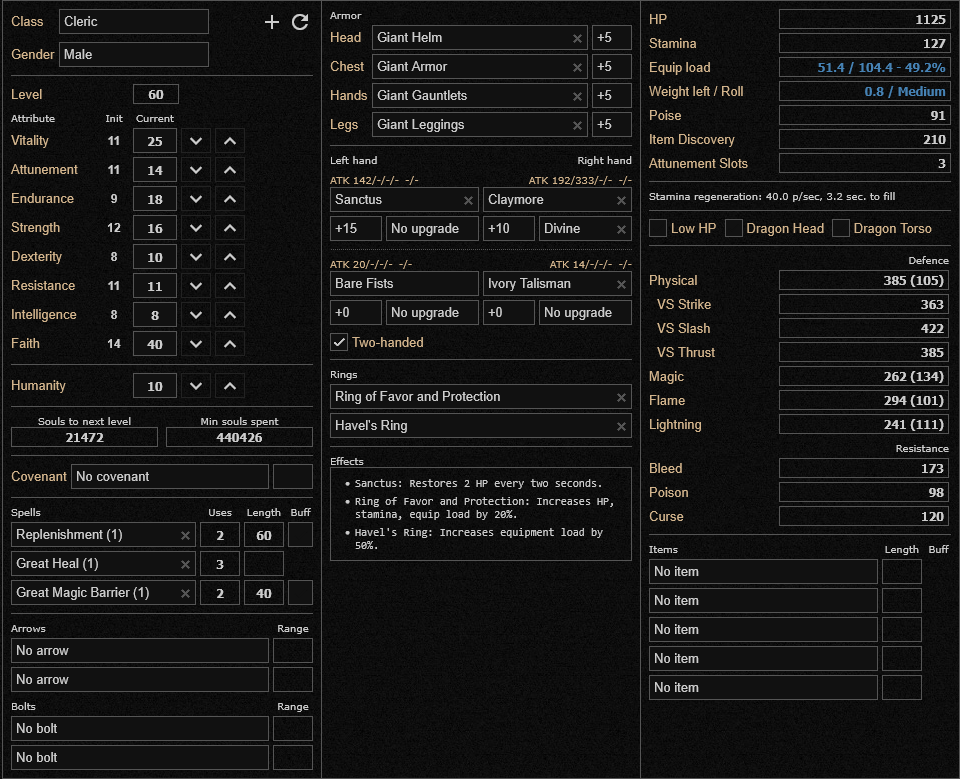Lower Endurance using the down arrow
Viewport: 960px width, 779px height.
(196, 198)
